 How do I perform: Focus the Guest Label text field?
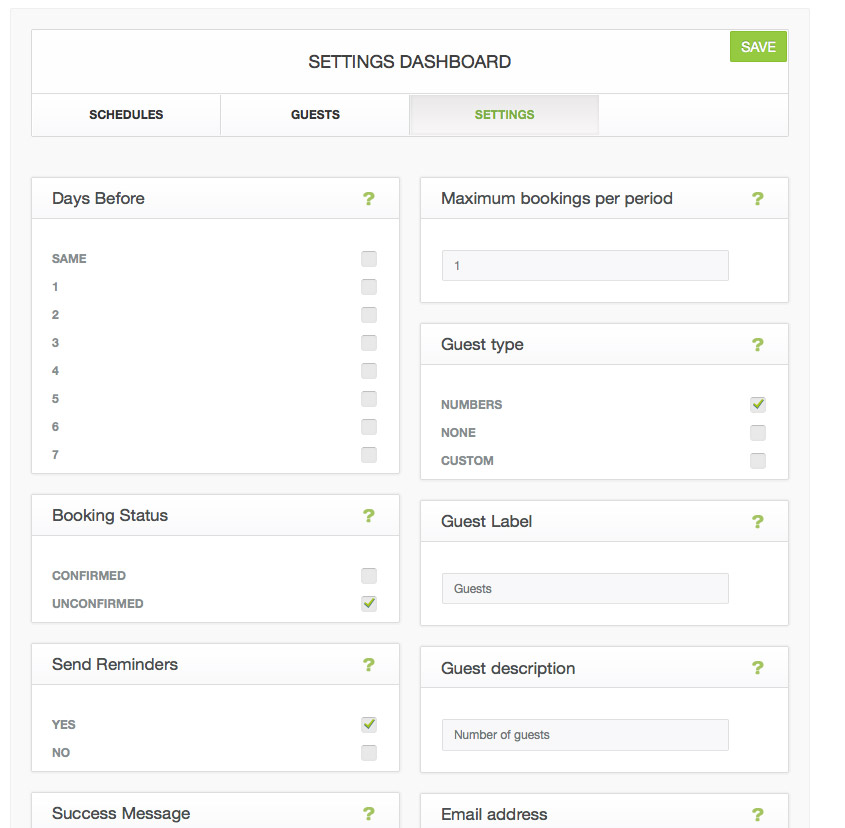coord(585,589)
